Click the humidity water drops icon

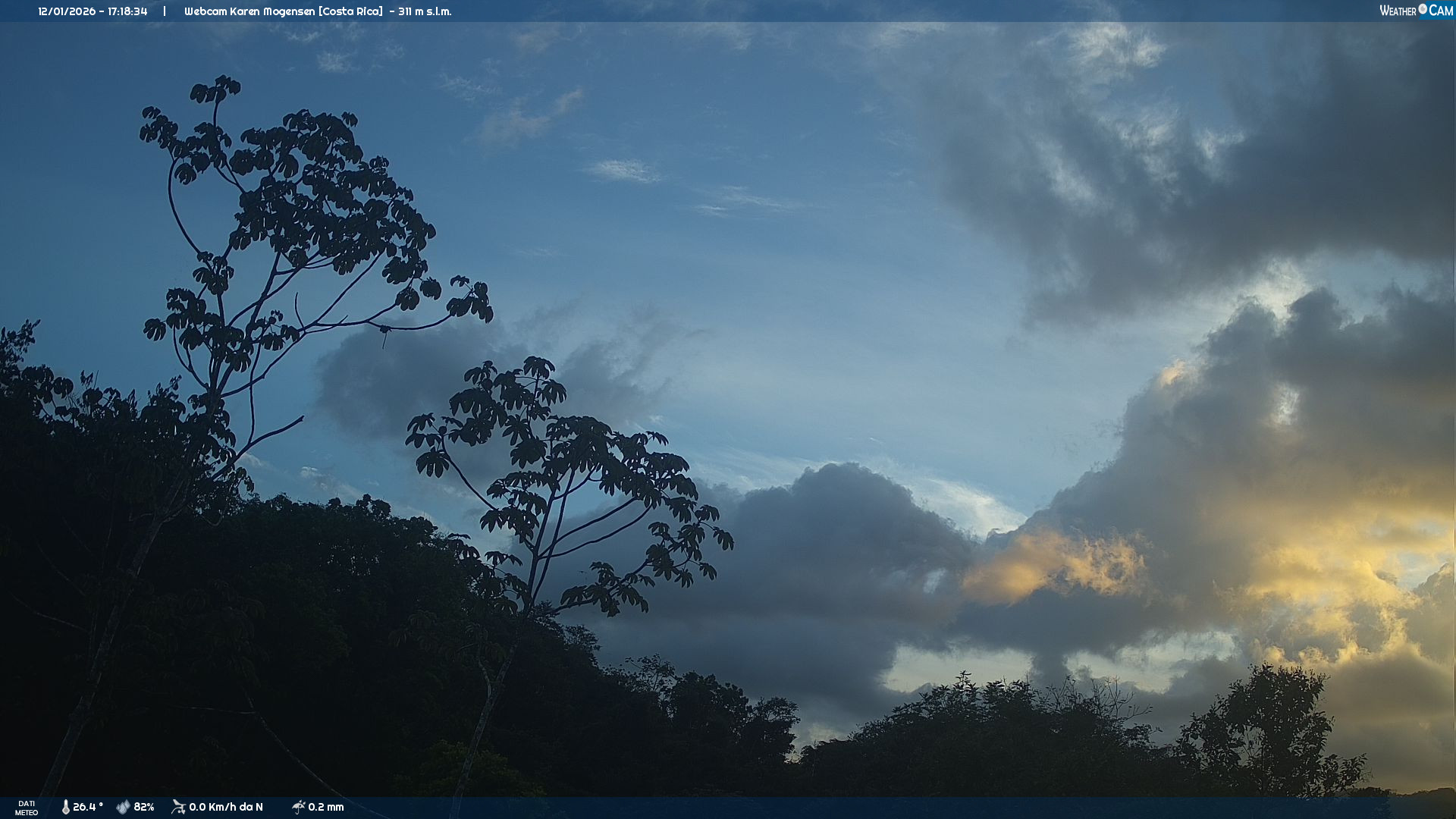[123, 807]
